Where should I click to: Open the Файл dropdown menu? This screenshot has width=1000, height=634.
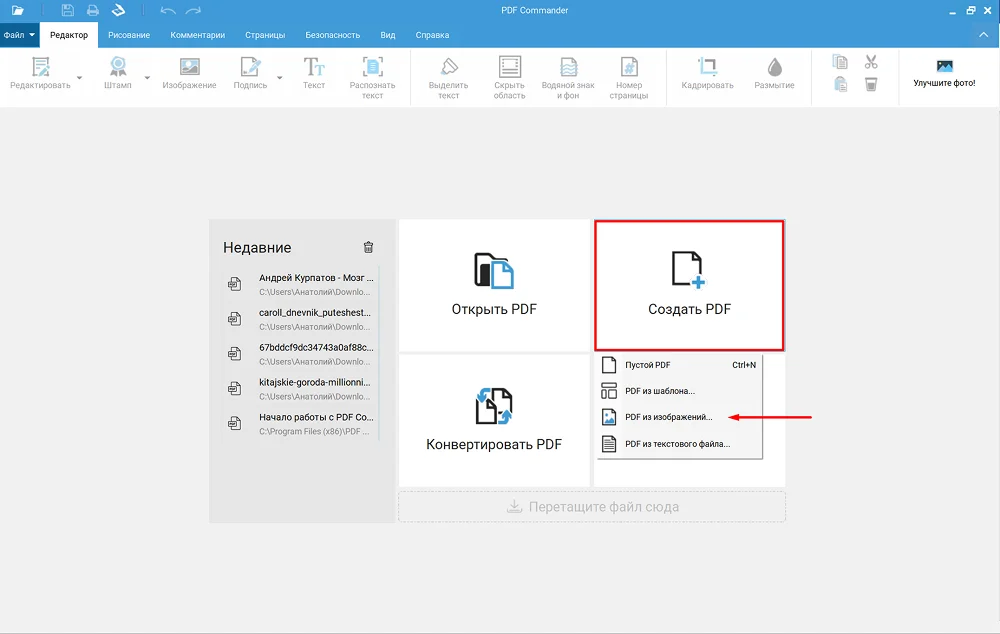(x=19, y=35)
